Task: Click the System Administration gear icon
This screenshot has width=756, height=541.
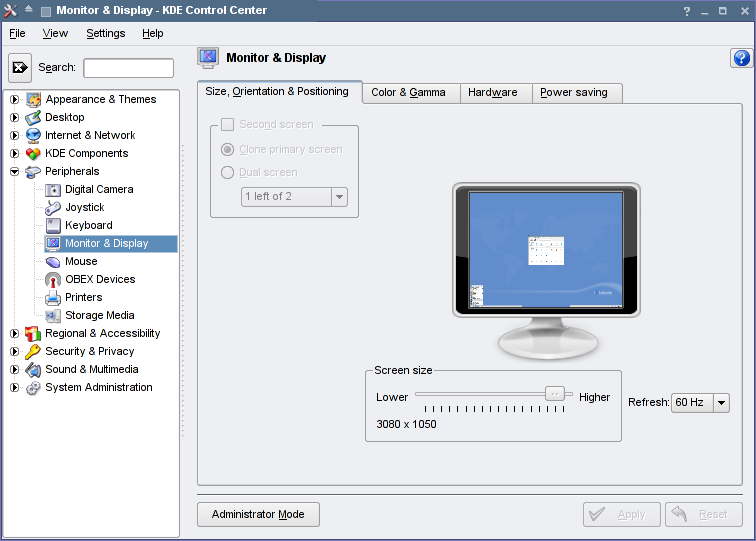Action: 33,388
